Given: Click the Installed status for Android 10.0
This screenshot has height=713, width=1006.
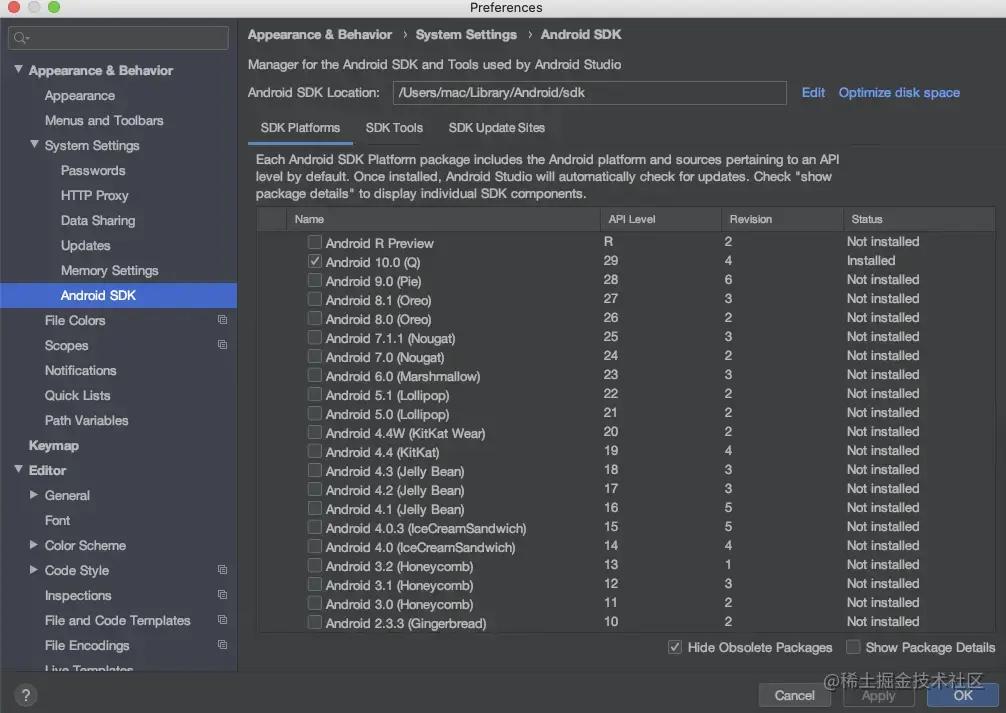Looking at the screenshot, I should click(x=871, y=261).
